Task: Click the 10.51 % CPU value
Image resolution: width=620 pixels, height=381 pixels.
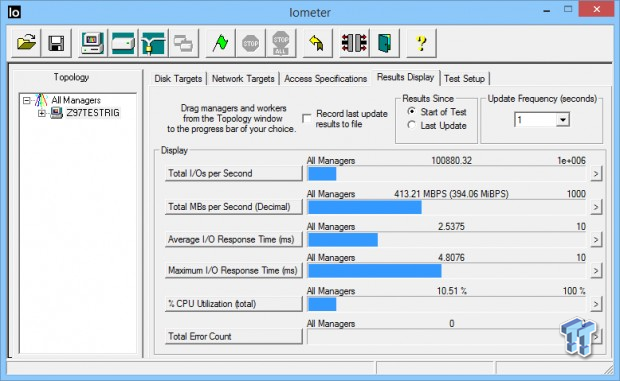Action: pyautogui.click(x=452, y=291)
